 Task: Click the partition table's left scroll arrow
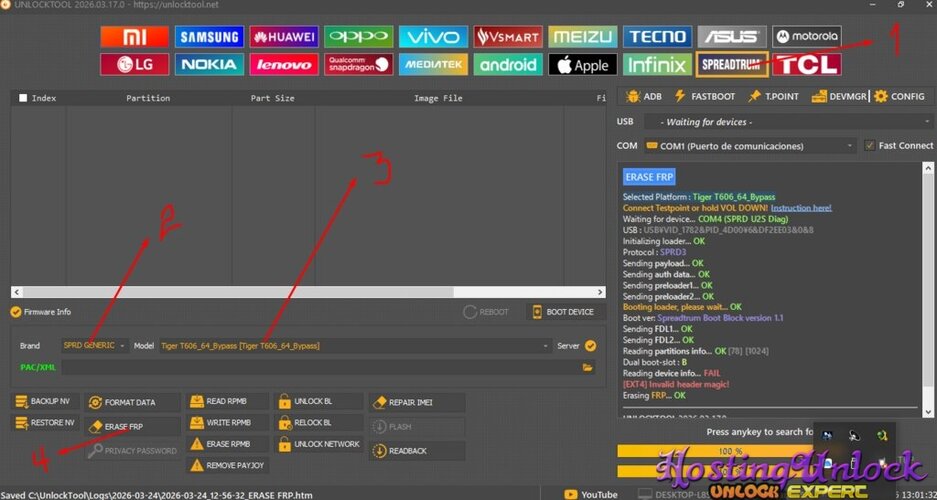click(x=16, y=292)
